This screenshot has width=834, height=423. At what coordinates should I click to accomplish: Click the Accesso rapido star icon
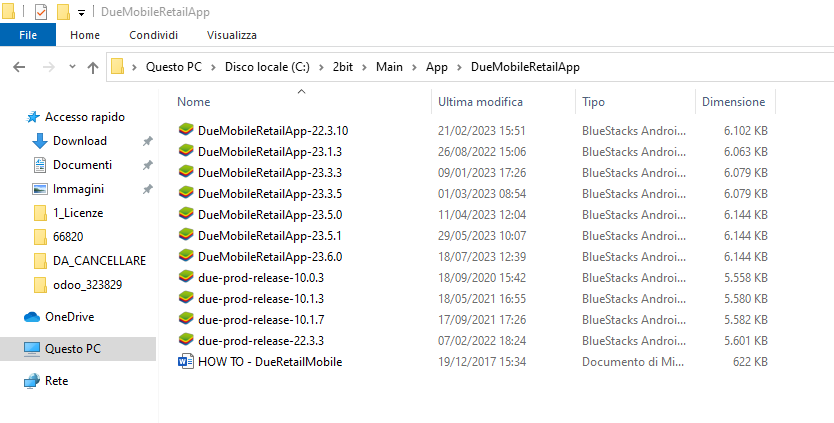33,117
